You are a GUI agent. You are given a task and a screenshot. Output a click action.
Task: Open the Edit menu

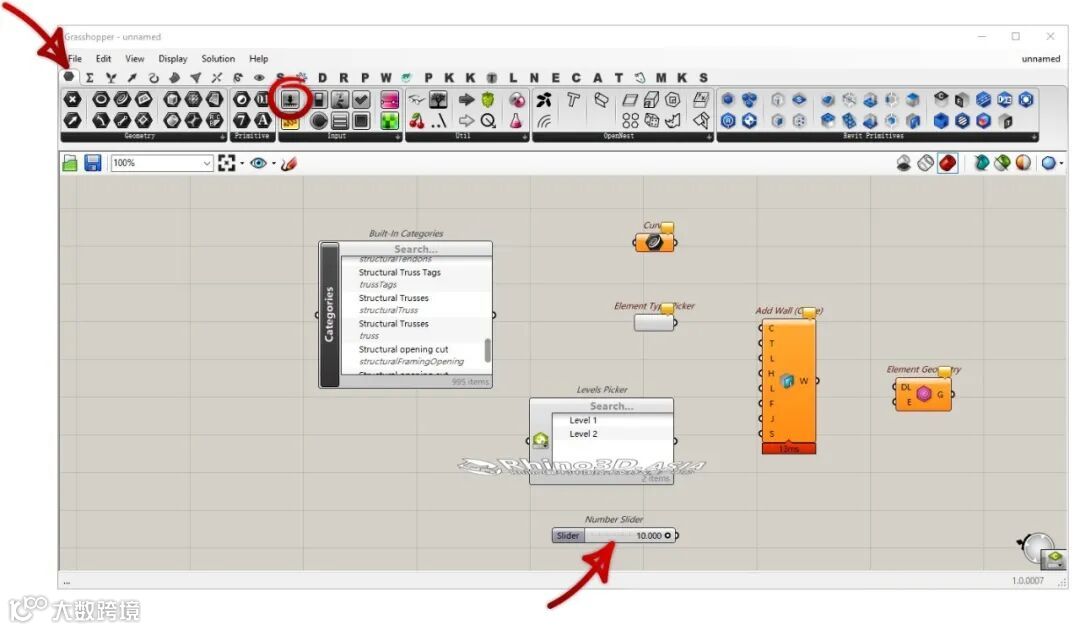click(103, 59)
